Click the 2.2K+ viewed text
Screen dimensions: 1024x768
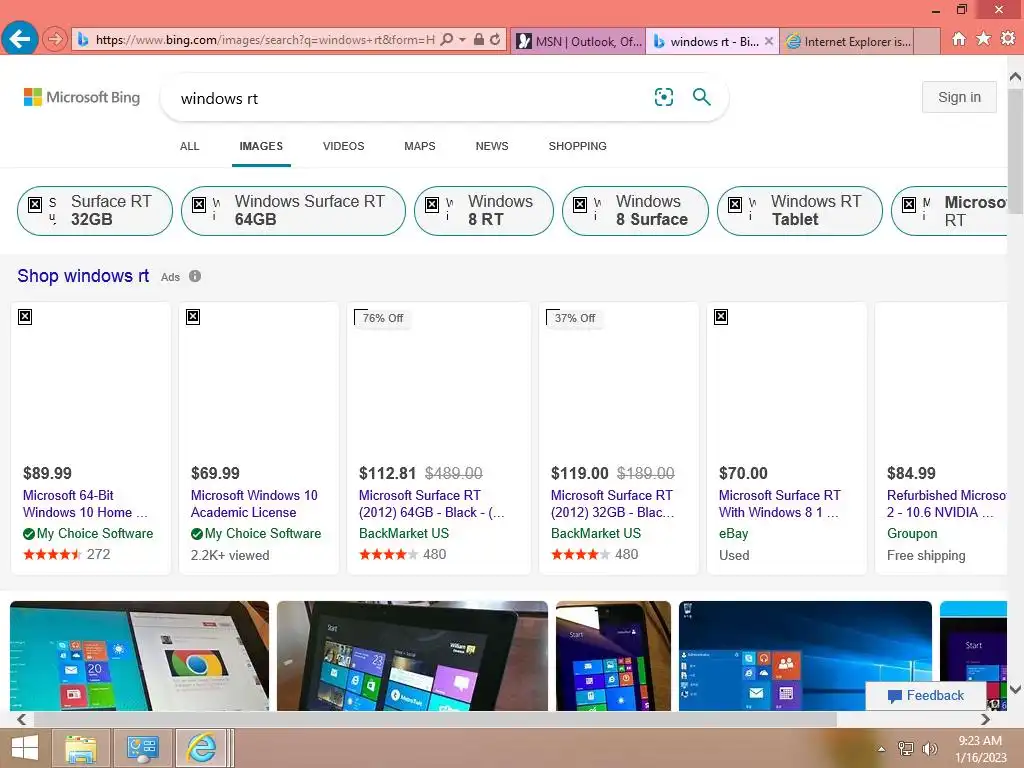pos(230,555)
